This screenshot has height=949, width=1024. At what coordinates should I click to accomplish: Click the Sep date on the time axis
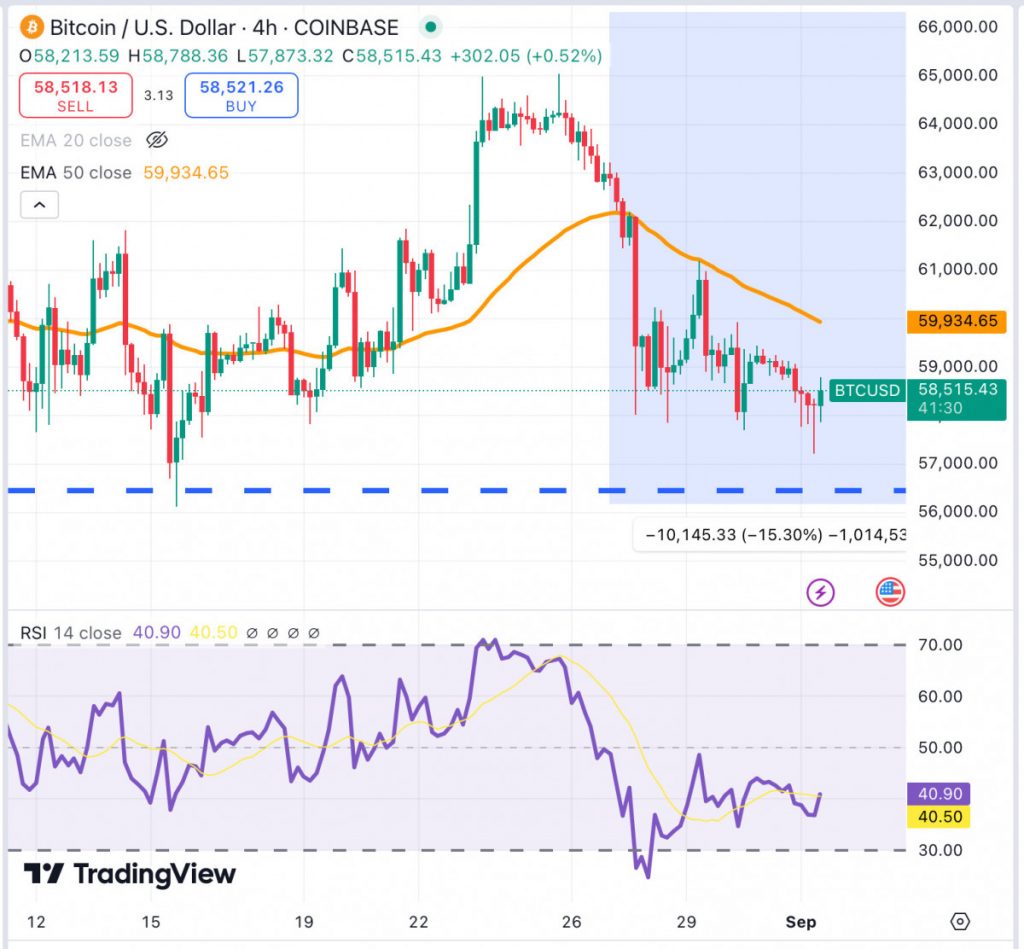tap(801, 922)
